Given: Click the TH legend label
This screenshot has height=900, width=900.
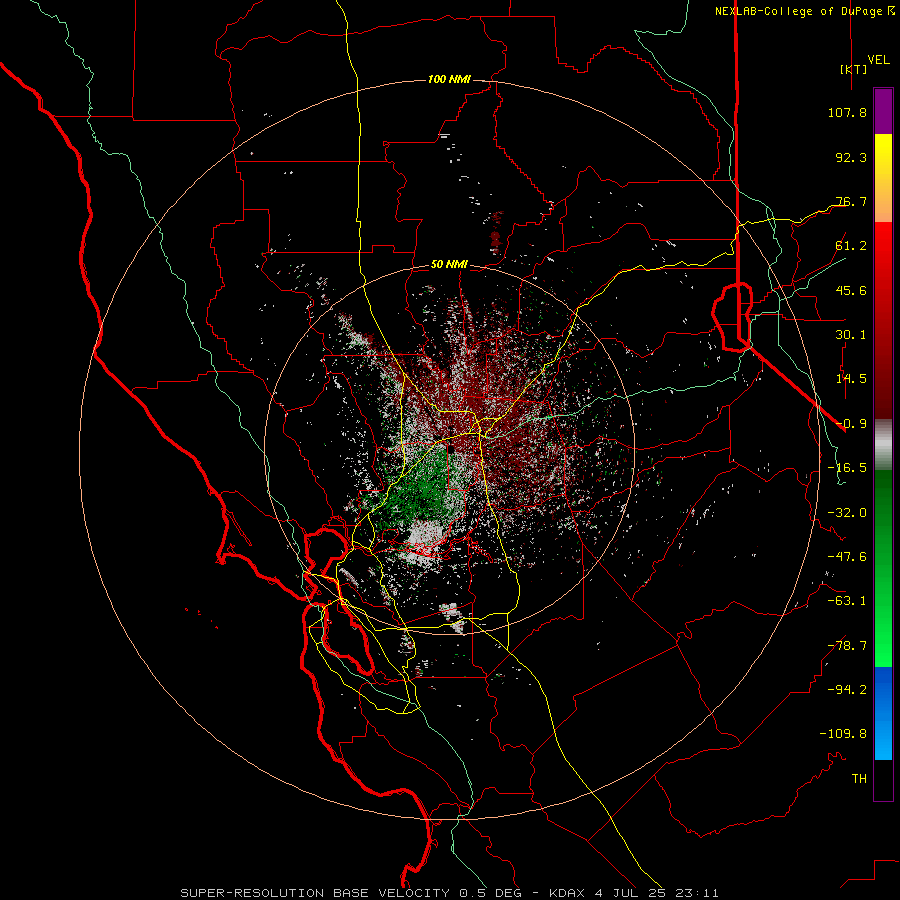Looking at the screenshot, I should coord(859,779).
